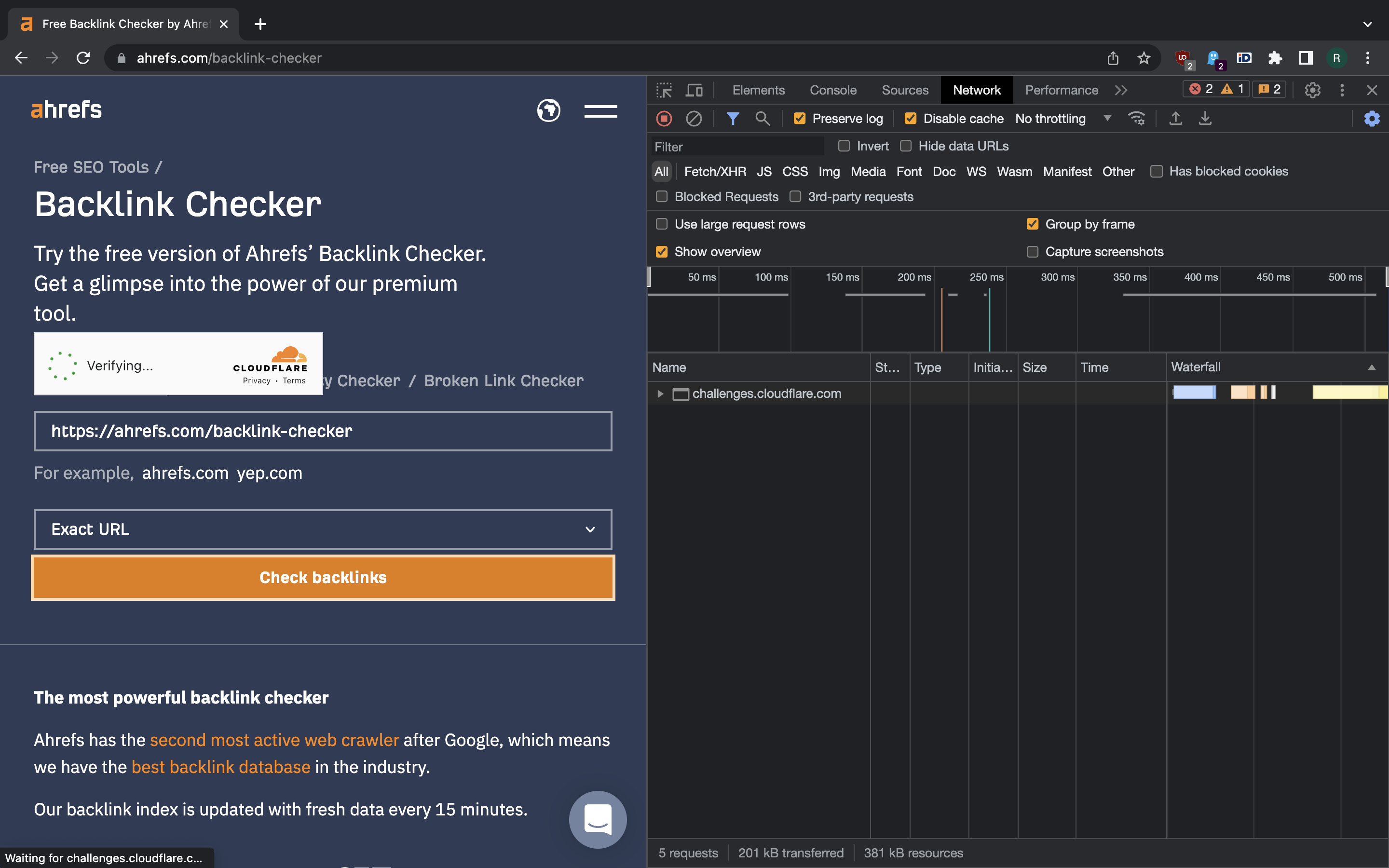Image resolution: width=1389 pixels, height=868 pixels.
Task: Open the Exact URL mode dropdown
Action: click(x=323, y=529)
